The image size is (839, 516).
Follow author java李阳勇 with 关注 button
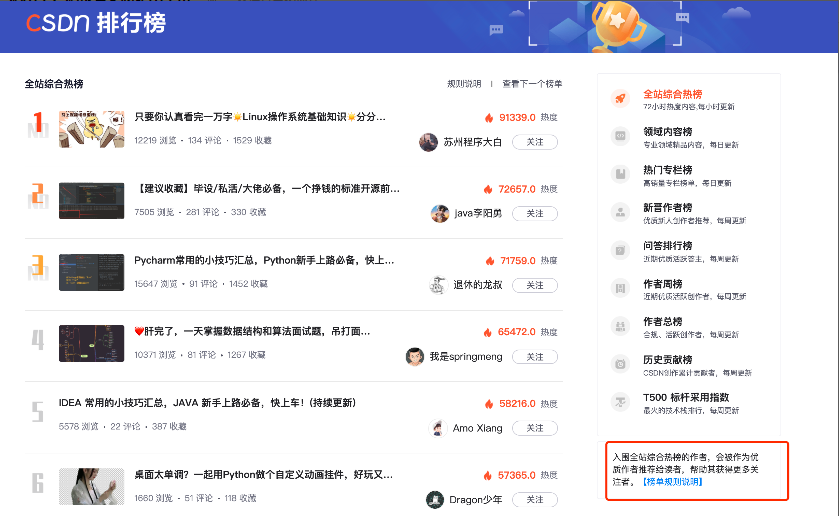pyautogui.click(x=535, y=214)
